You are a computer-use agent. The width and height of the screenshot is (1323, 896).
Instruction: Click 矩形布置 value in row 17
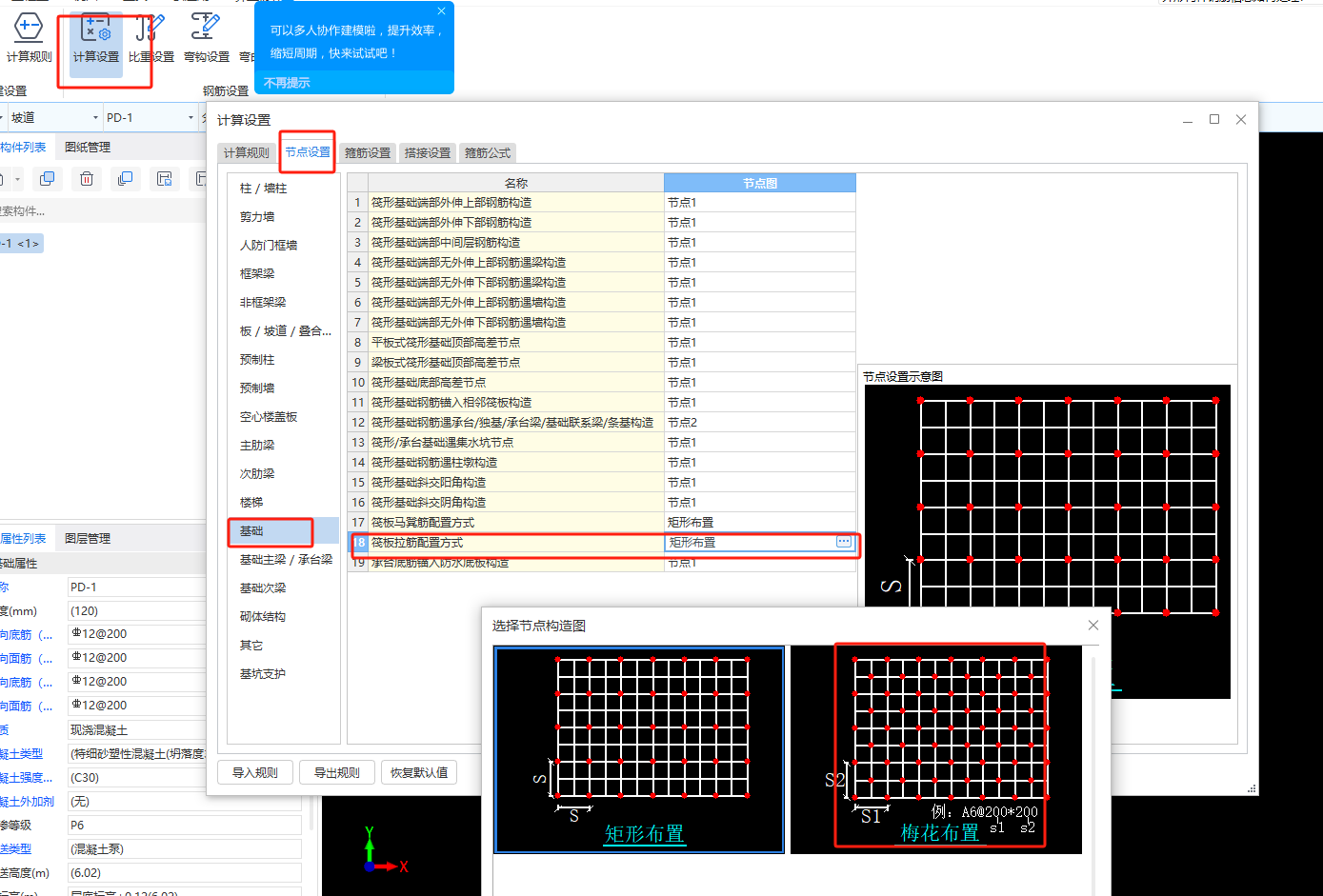click(x=691, y=523)
